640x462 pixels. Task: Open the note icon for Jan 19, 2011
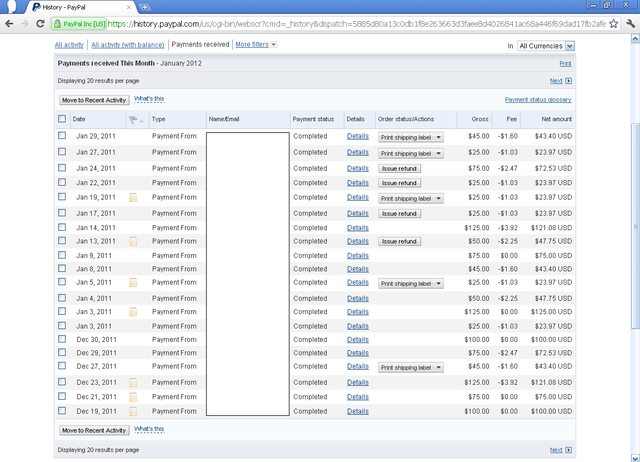click(133, 198)
